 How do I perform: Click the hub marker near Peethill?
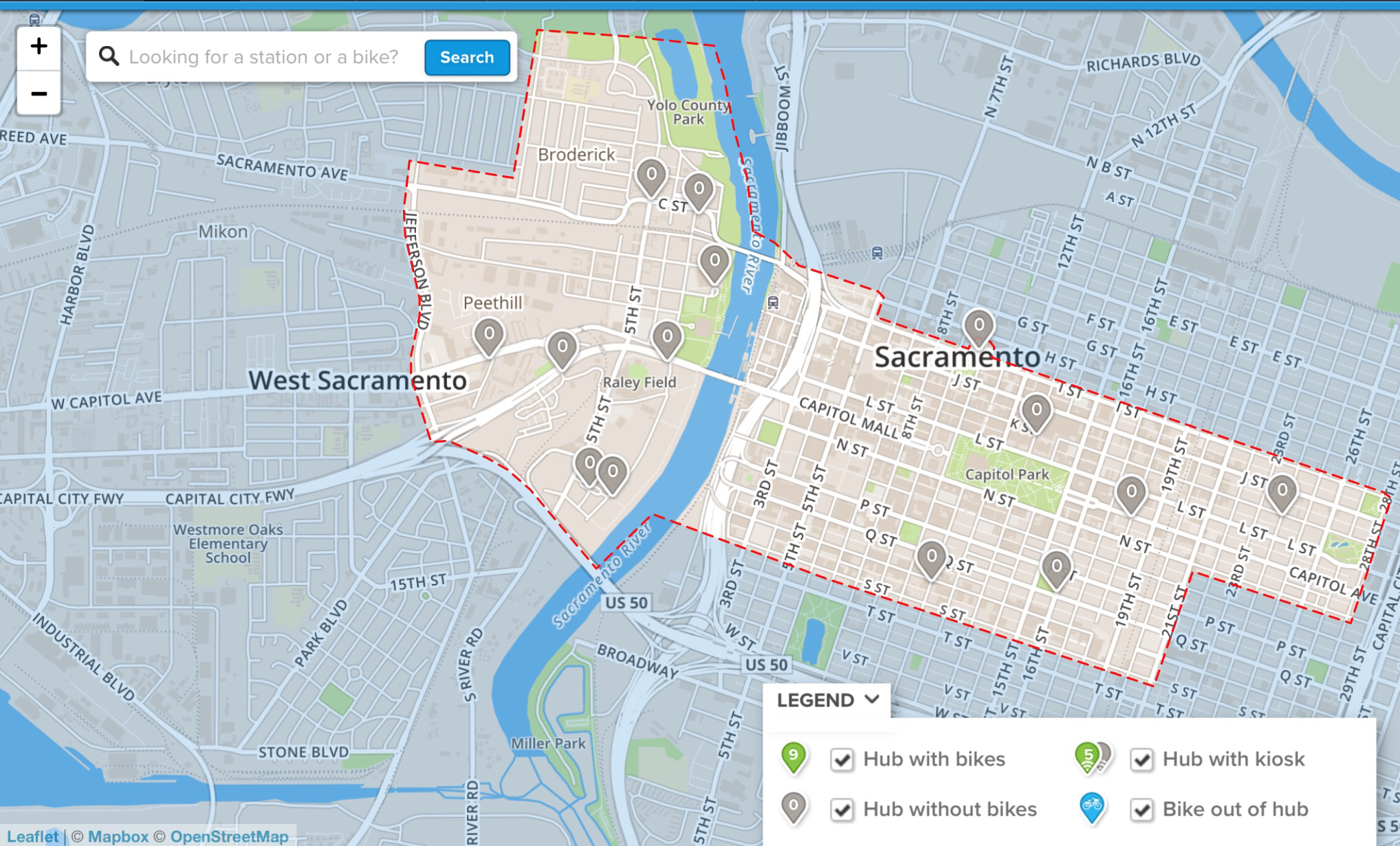pyautogui.click(x=488, y=336)
